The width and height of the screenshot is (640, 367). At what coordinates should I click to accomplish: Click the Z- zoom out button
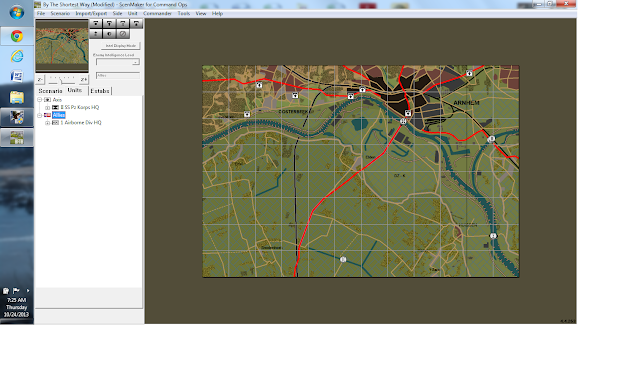pos(40,80)
